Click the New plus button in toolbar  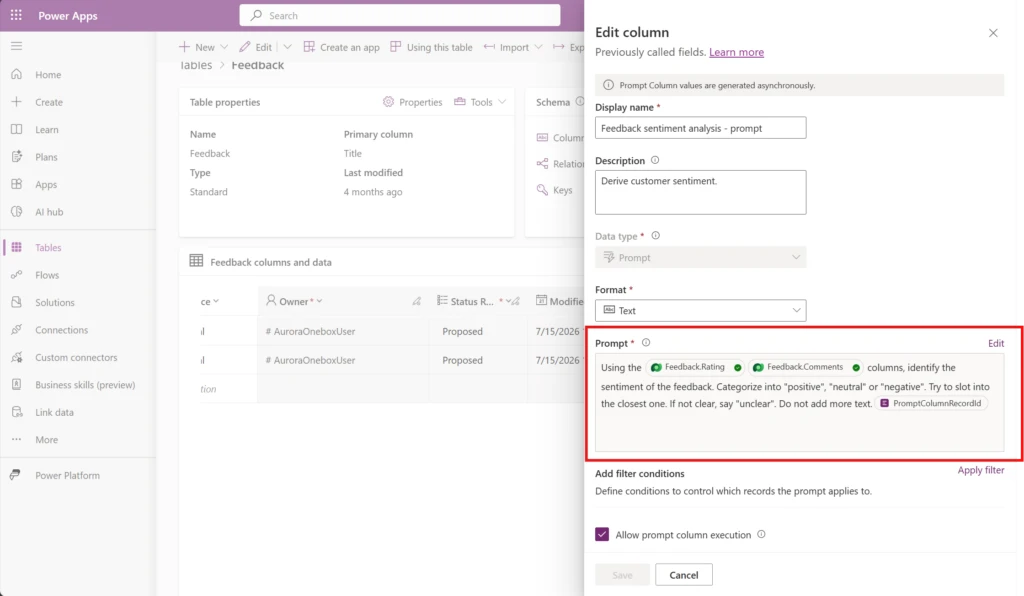pos(197,47)
